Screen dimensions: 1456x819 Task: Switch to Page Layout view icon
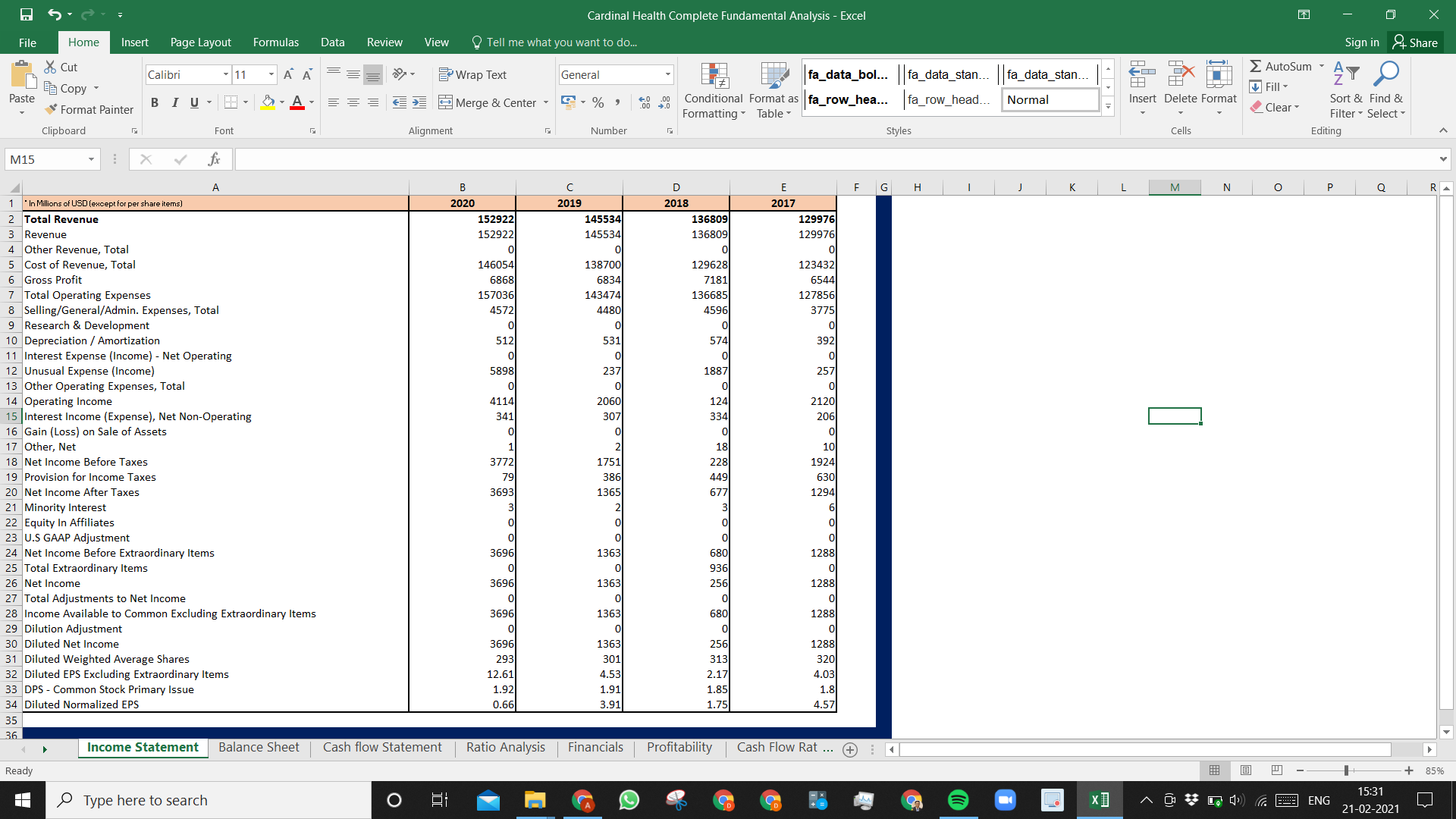(1246, 770)
